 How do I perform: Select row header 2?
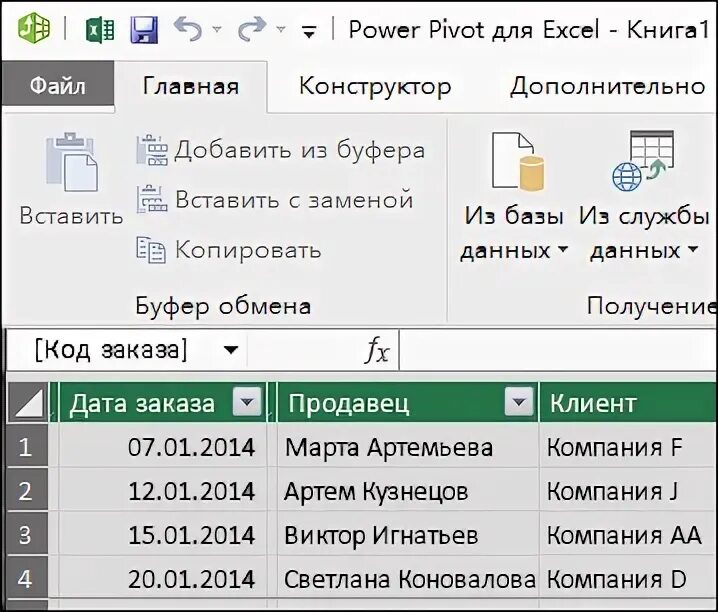pos(27,490)
